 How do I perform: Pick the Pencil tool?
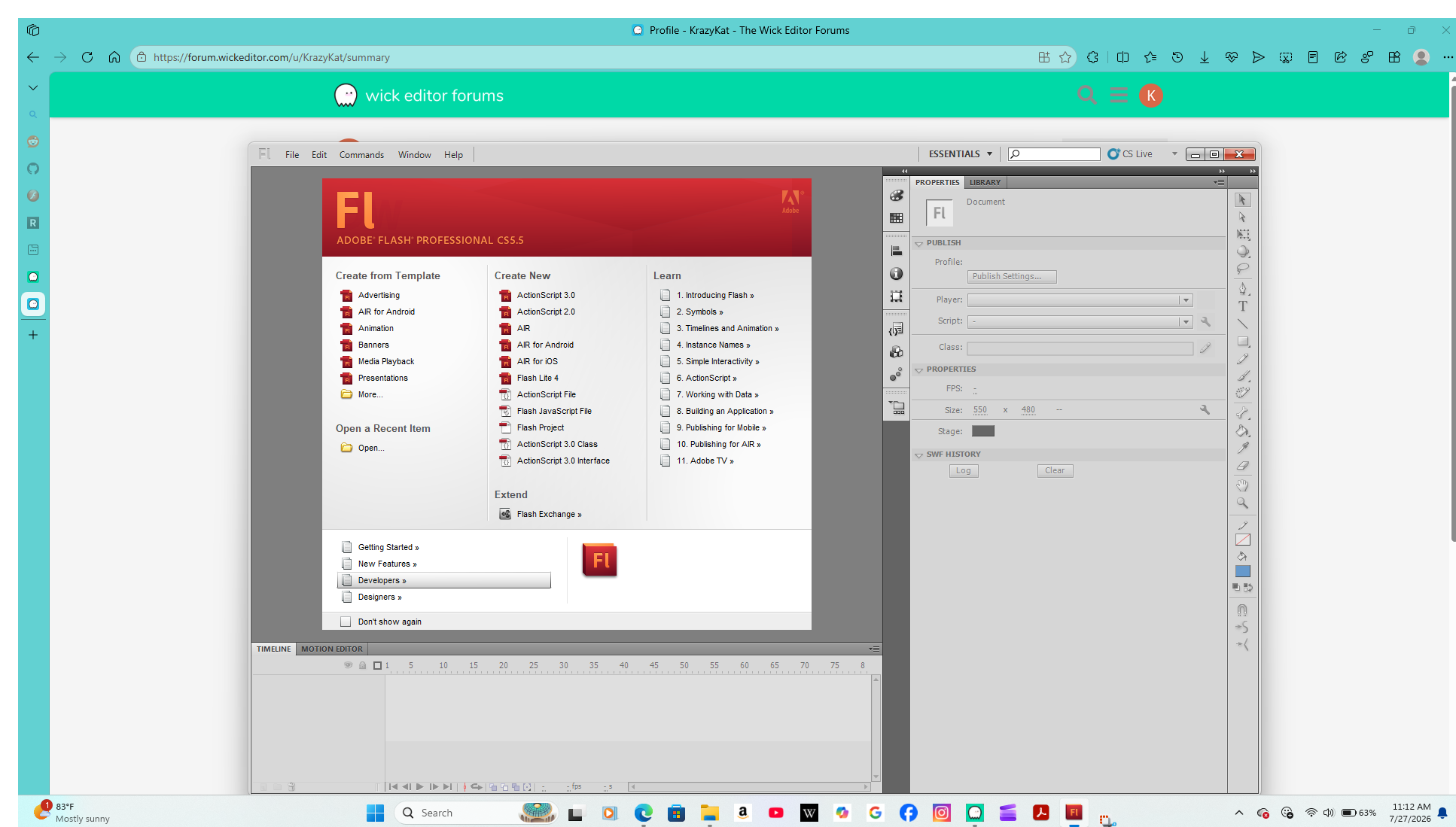click(x=1242, y=359)
